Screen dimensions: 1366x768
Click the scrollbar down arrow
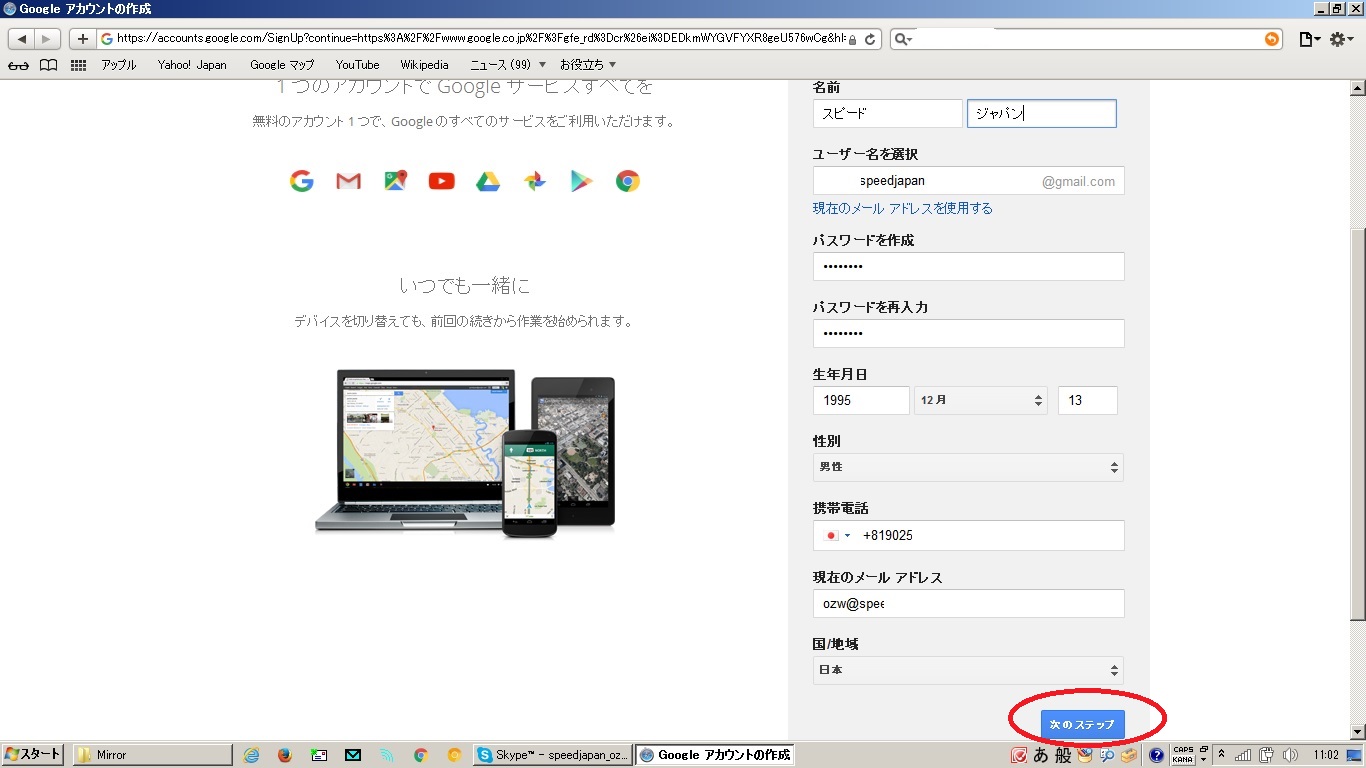pos(1357,732)
